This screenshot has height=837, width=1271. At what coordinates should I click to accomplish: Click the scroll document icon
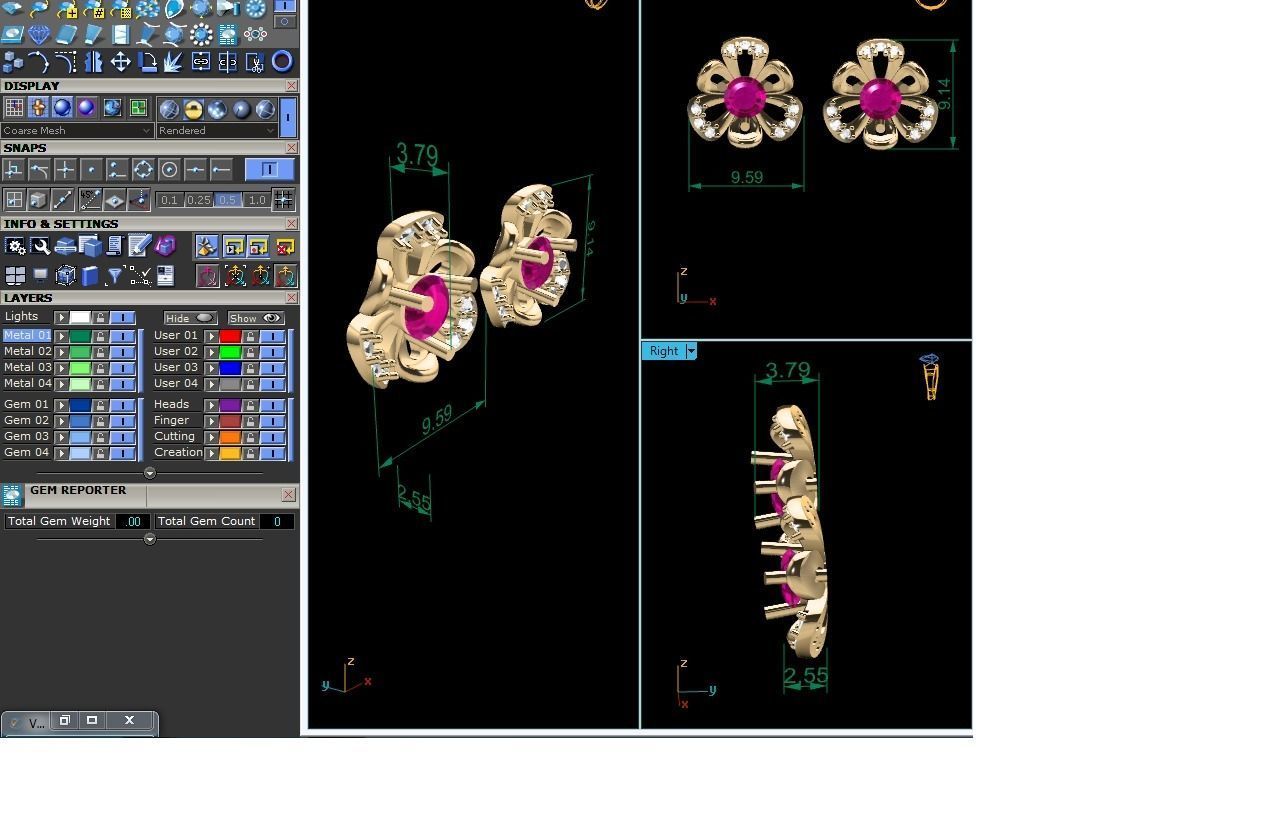coord(115,246)
